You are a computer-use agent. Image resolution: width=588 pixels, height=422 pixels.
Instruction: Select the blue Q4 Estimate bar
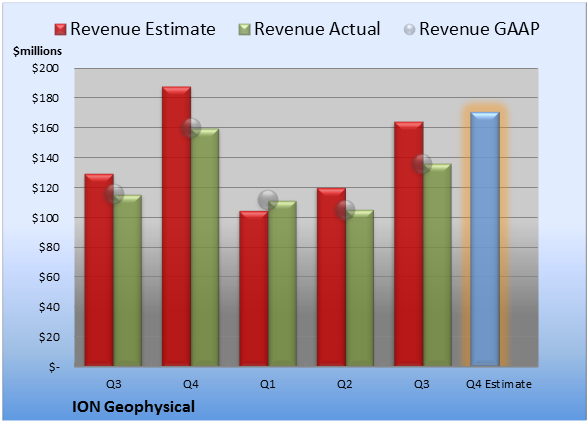[485, 239]
